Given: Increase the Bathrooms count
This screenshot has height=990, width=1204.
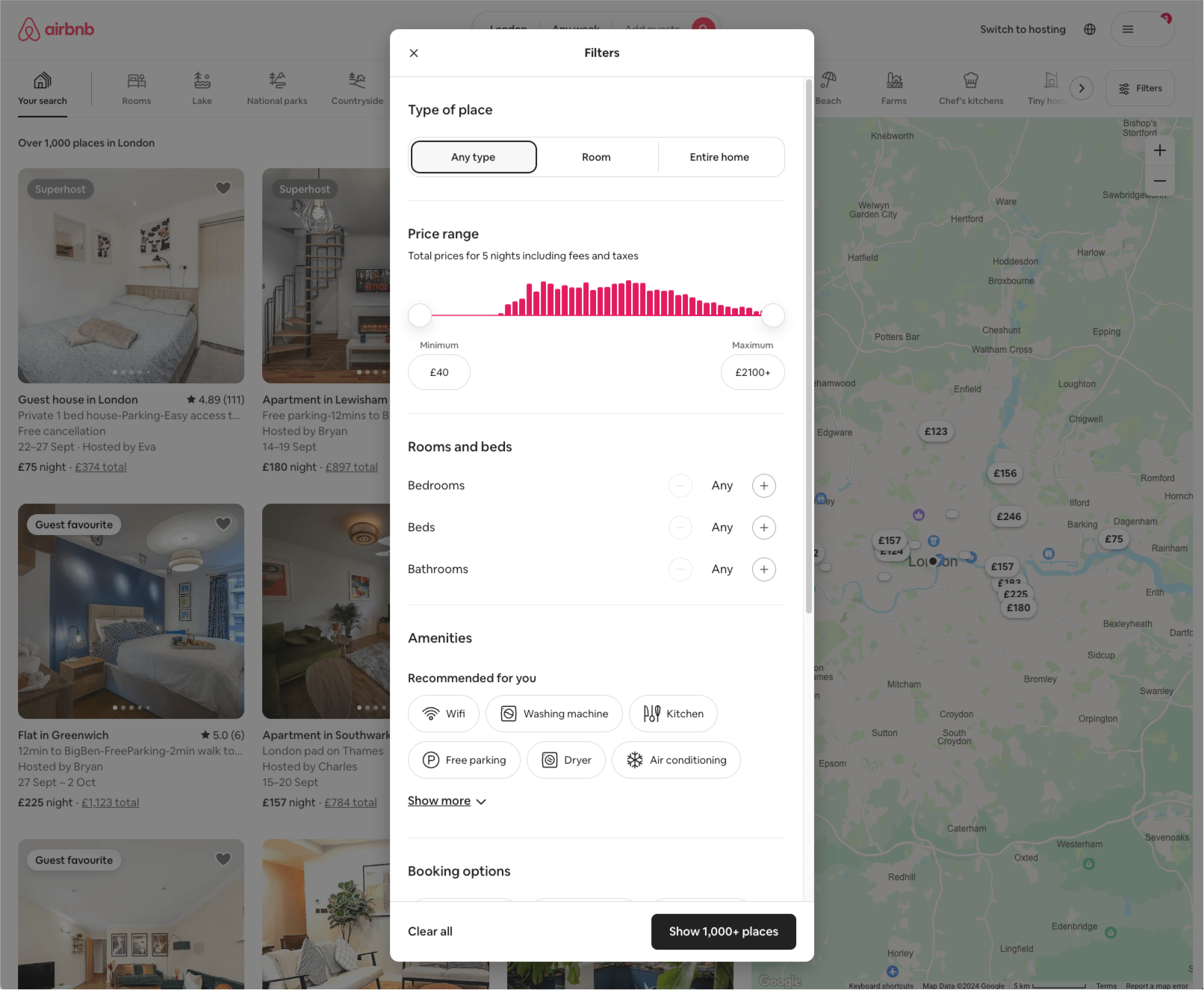Looking at the screenshot, I should tap(764, 569).
